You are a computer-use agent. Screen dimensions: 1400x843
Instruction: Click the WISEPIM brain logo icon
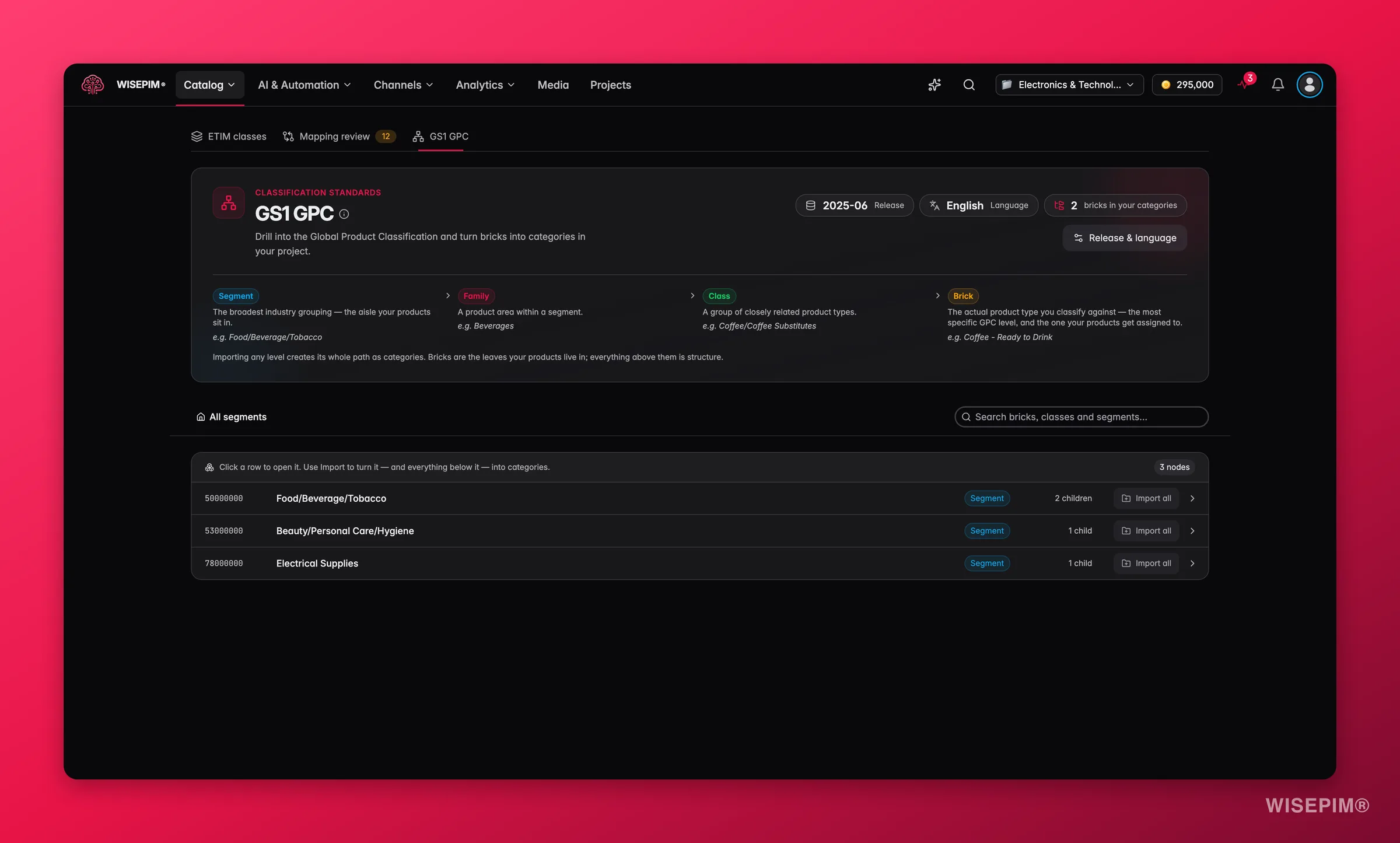pos(92,85)
